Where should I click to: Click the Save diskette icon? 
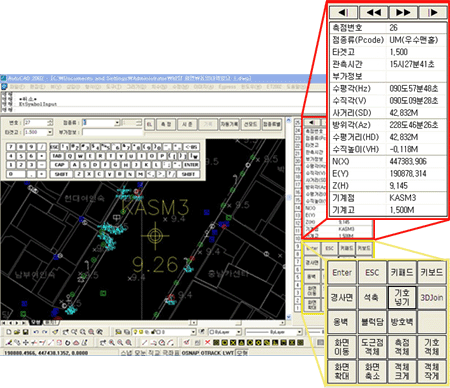[x=25, y=332]
